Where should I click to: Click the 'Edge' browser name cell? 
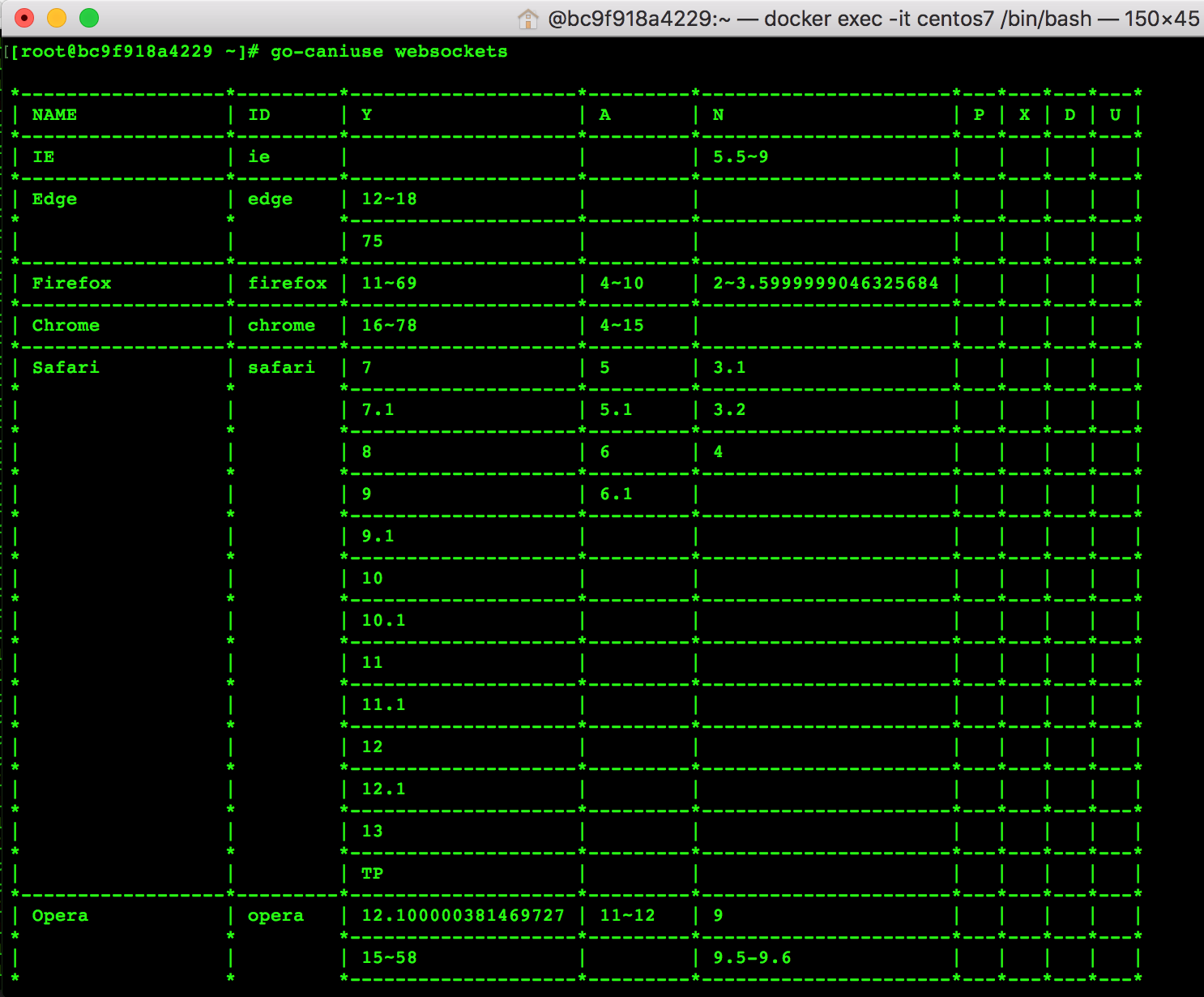click(x=54, y=199)
